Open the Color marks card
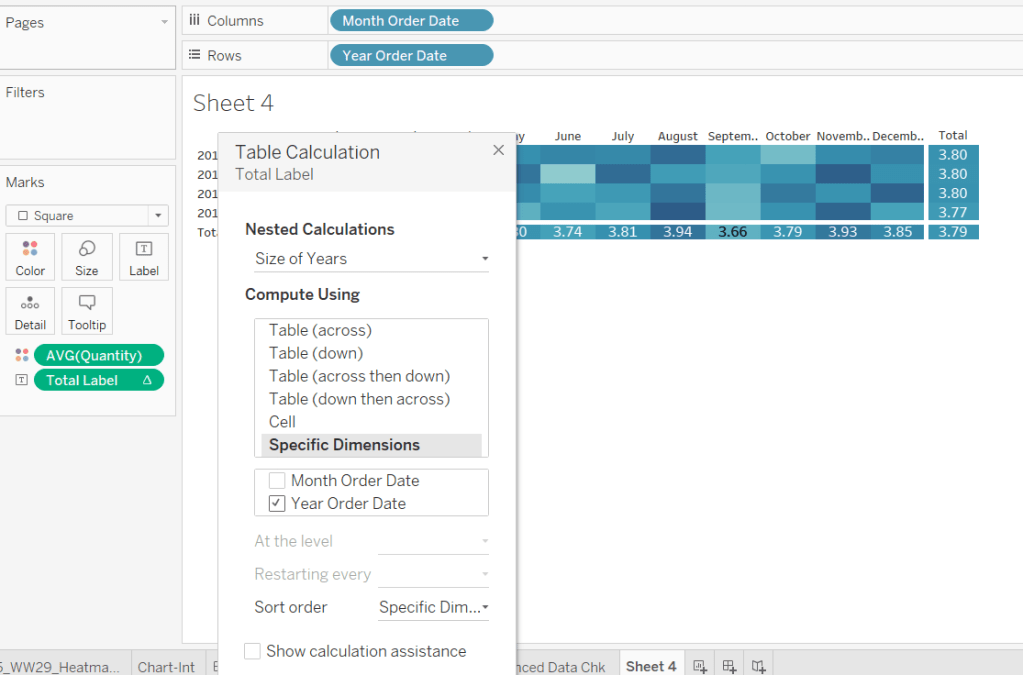The width and height of the screenshot is (1023, 675). point(30,256)
